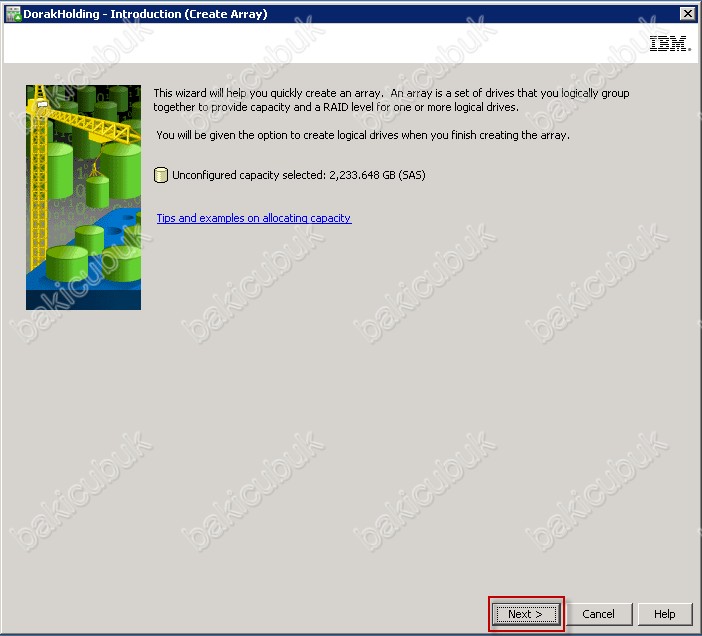Click the small green cylinder hanging from the crane

click(x=98, y=189)
